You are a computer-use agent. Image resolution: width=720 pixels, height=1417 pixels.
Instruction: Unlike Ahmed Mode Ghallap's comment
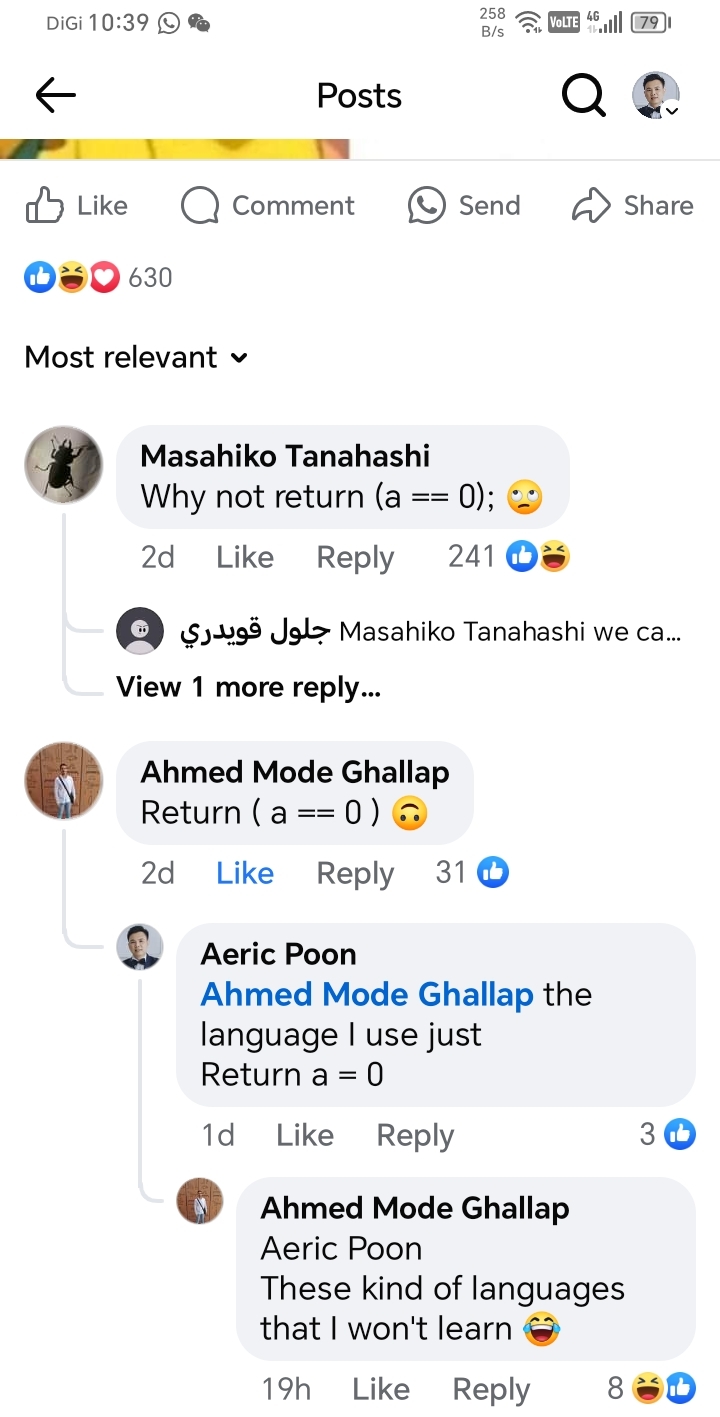pyautogui.click(x=244, y=872)
